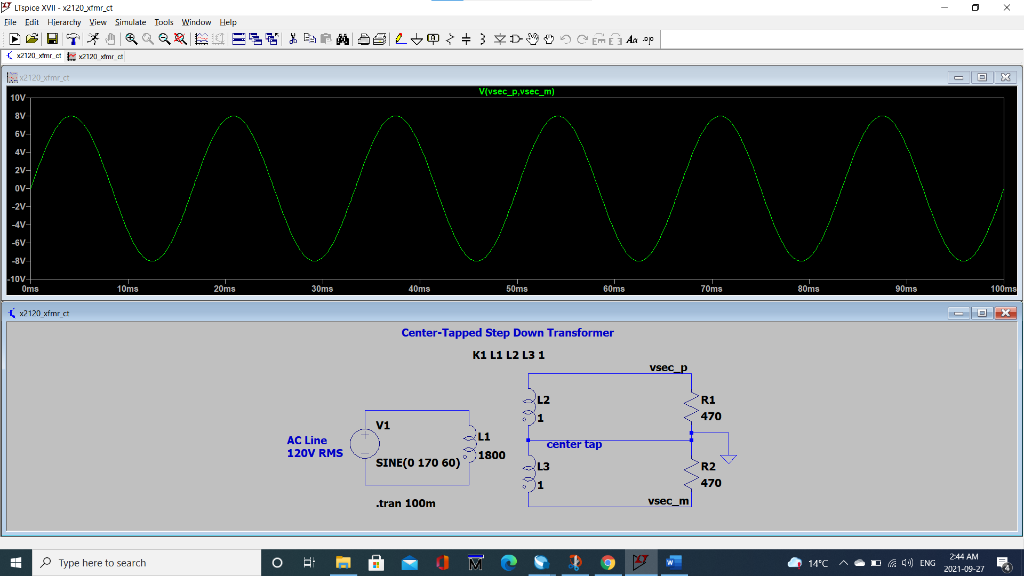Open the Hierarchy menu

[64, 22]
